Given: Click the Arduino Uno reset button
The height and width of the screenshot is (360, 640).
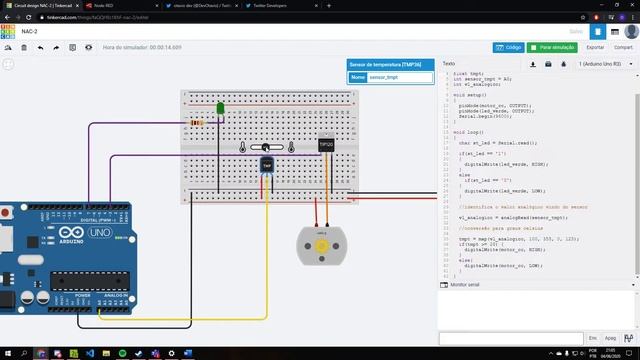Looking at the screenshot, I should click(5, 213).
